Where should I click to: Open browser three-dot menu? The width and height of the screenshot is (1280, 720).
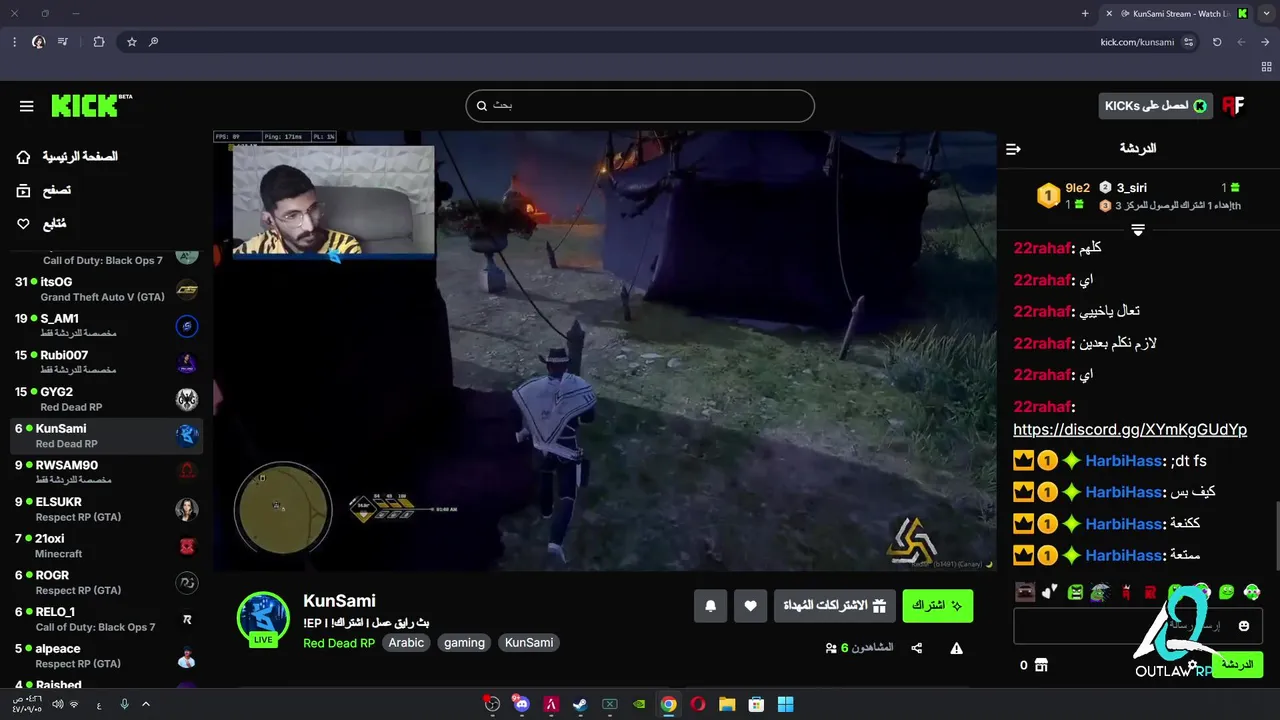(x=14, y=42)
